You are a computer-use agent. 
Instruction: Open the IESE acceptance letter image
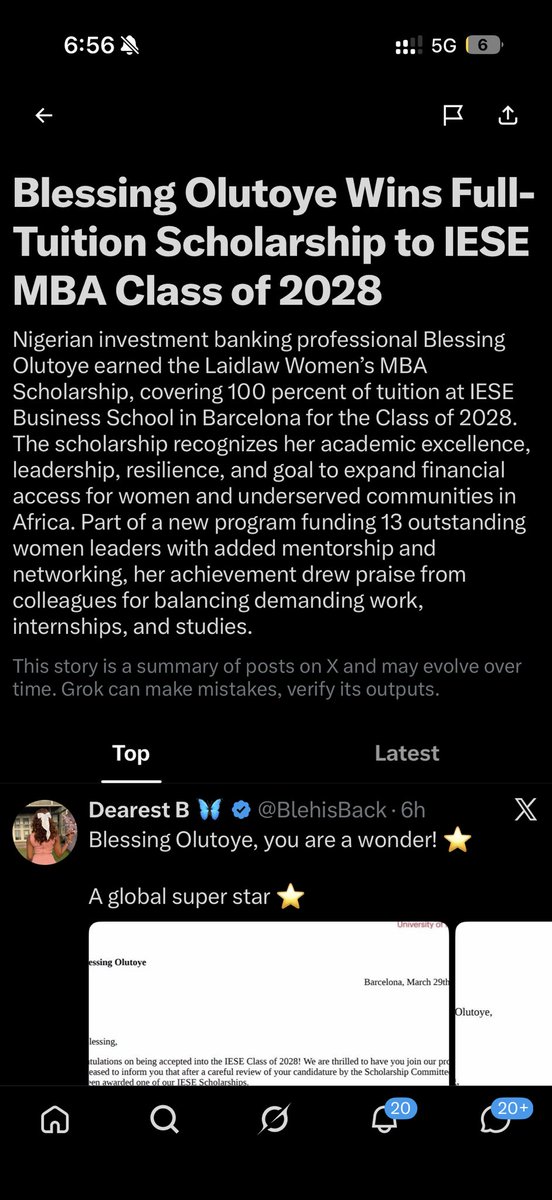(269, 1003)
